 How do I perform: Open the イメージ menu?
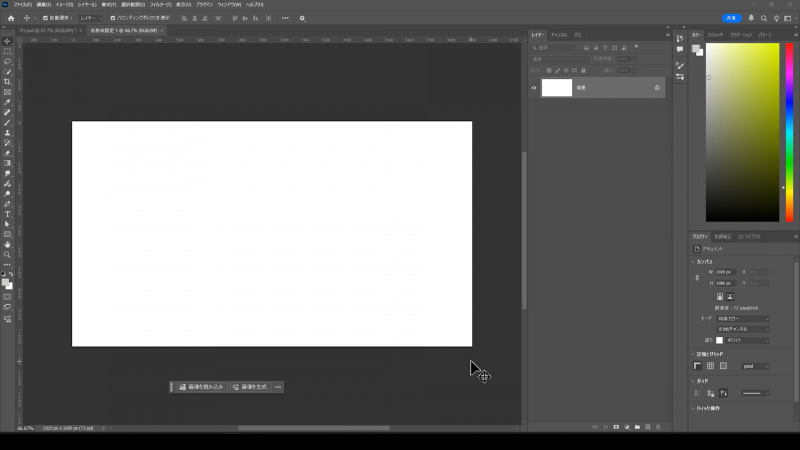click(64, 5)
